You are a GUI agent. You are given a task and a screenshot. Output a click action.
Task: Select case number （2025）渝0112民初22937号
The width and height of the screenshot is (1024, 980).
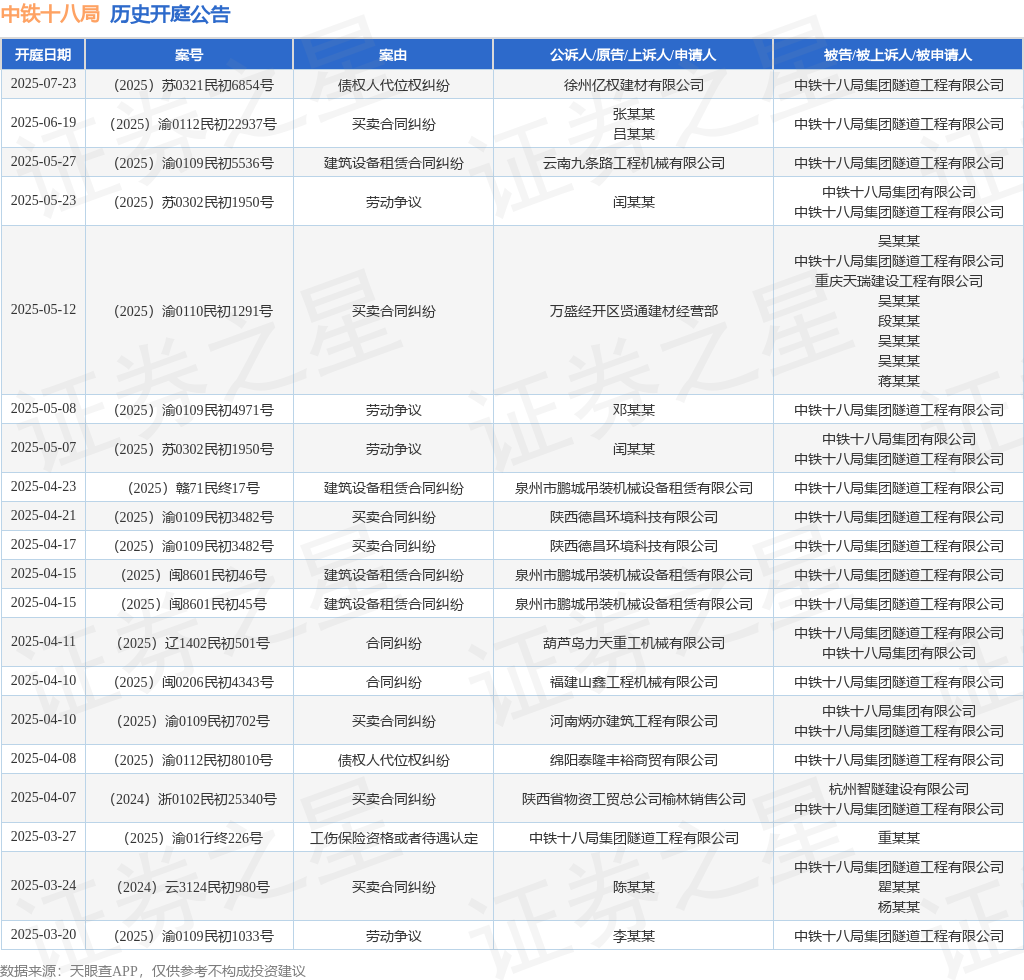[189, 124]
